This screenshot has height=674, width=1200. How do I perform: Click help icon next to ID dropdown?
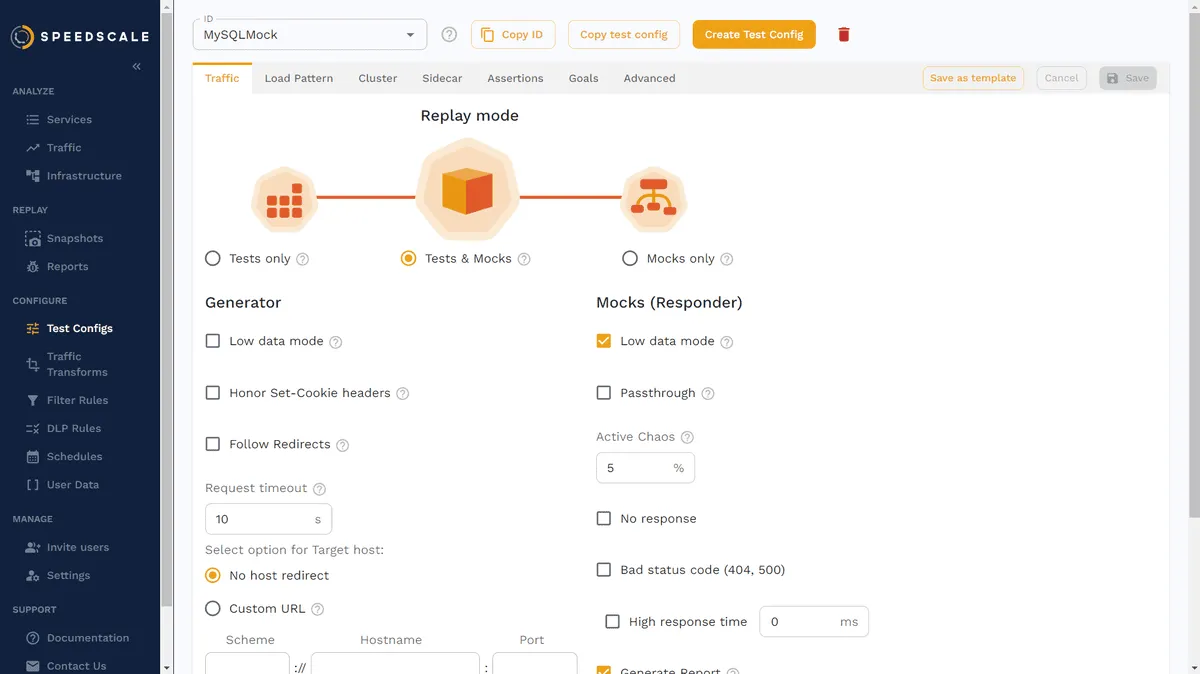(x=449, y=35)
